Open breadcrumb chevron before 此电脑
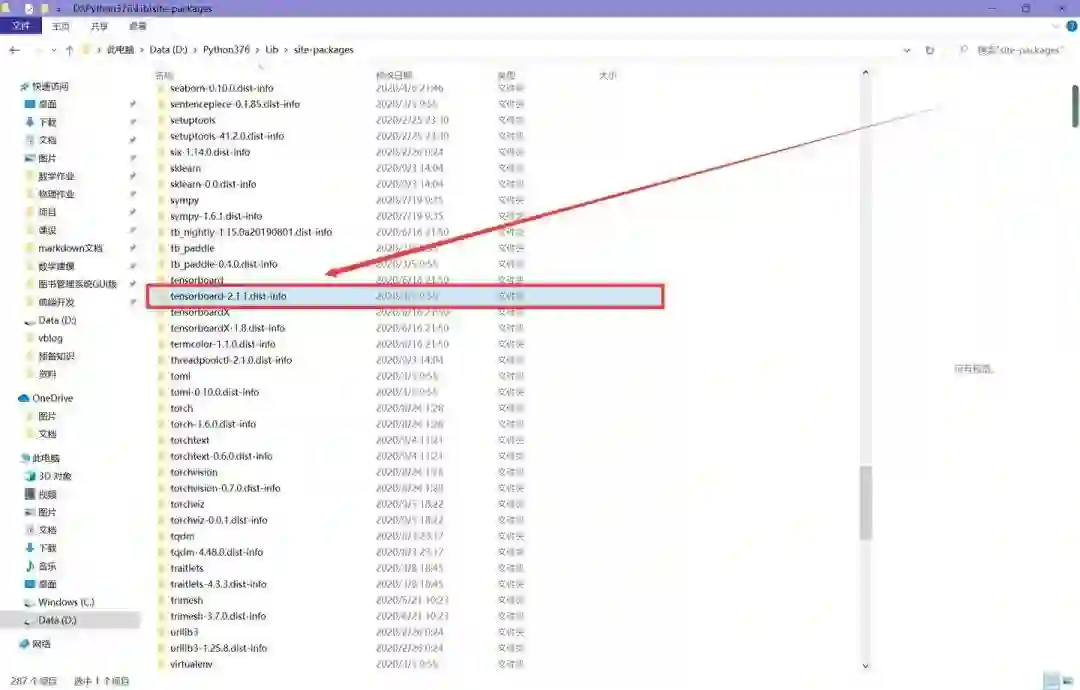 point(99,50)
